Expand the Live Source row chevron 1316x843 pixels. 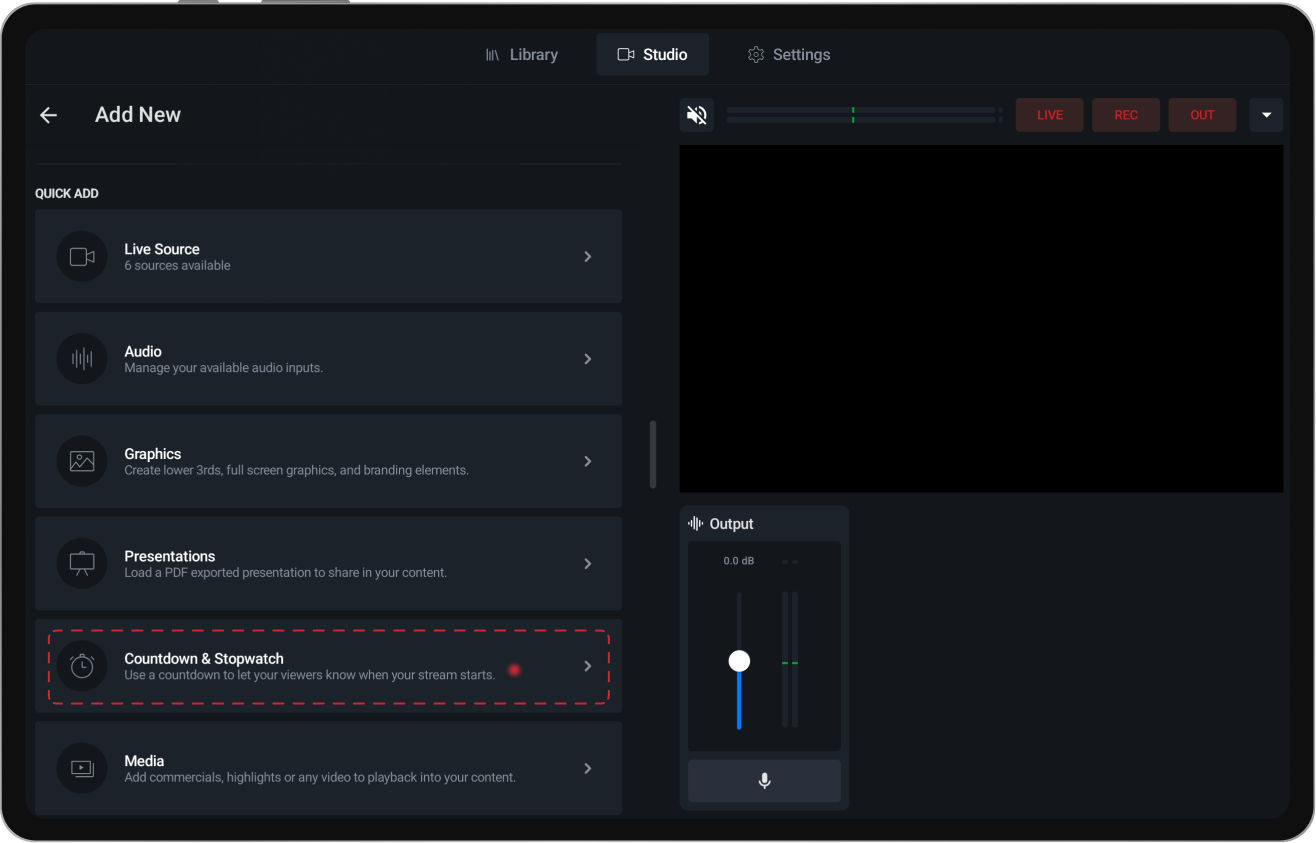(587, 256)
